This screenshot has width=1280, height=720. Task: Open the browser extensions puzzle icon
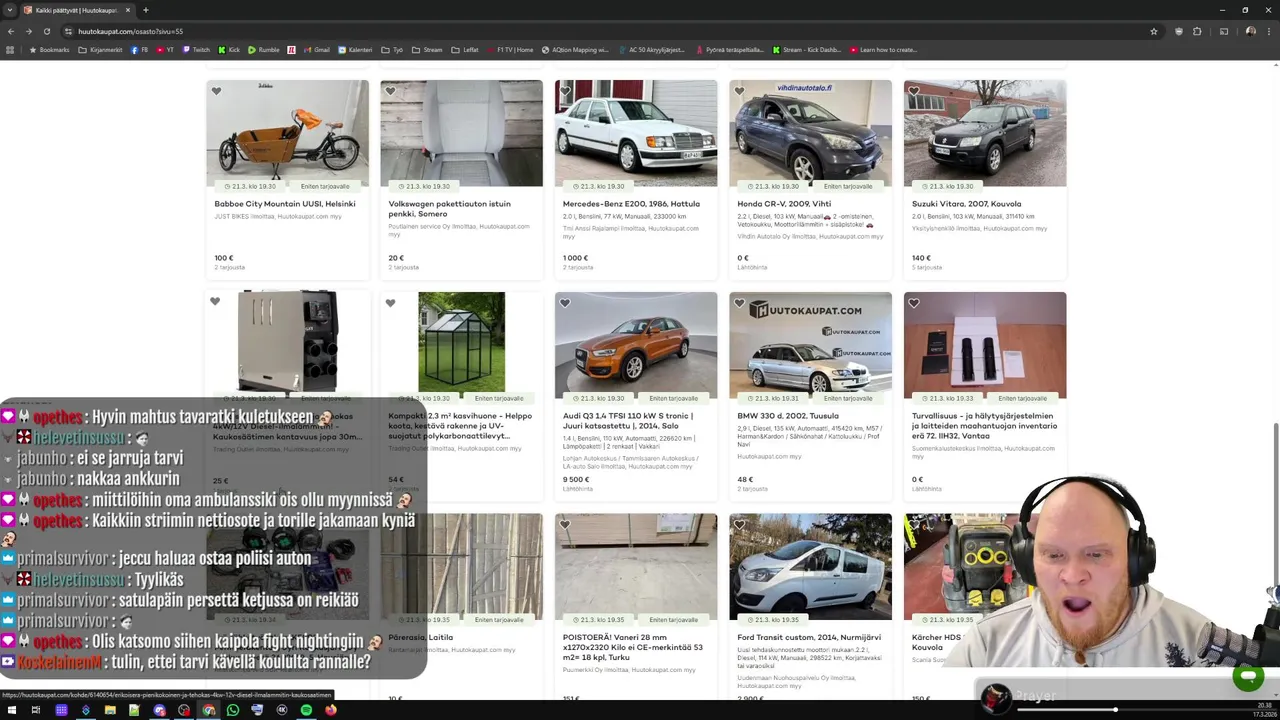(1197, 31)
